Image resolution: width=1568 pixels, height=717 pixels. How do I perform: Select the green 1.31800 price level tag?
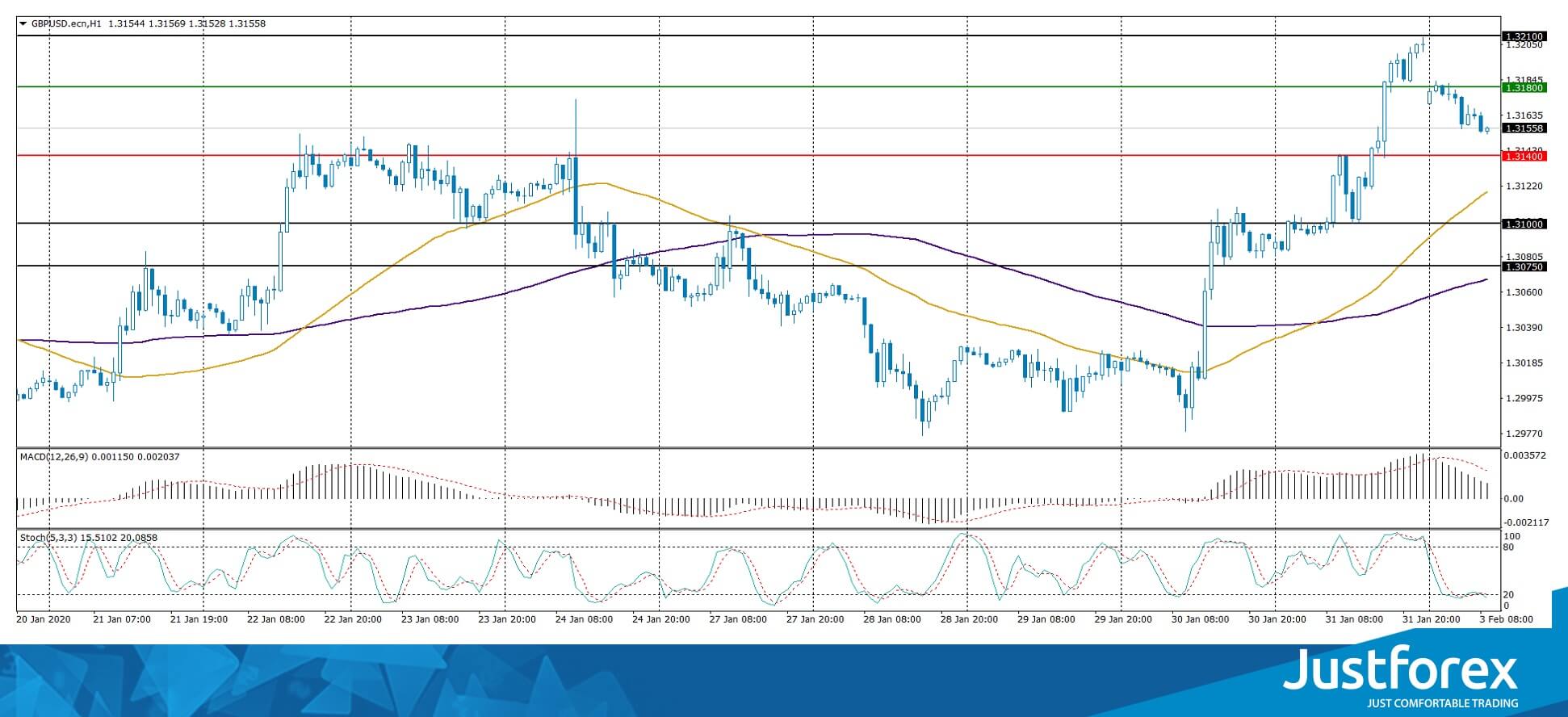coord(1524,87)
